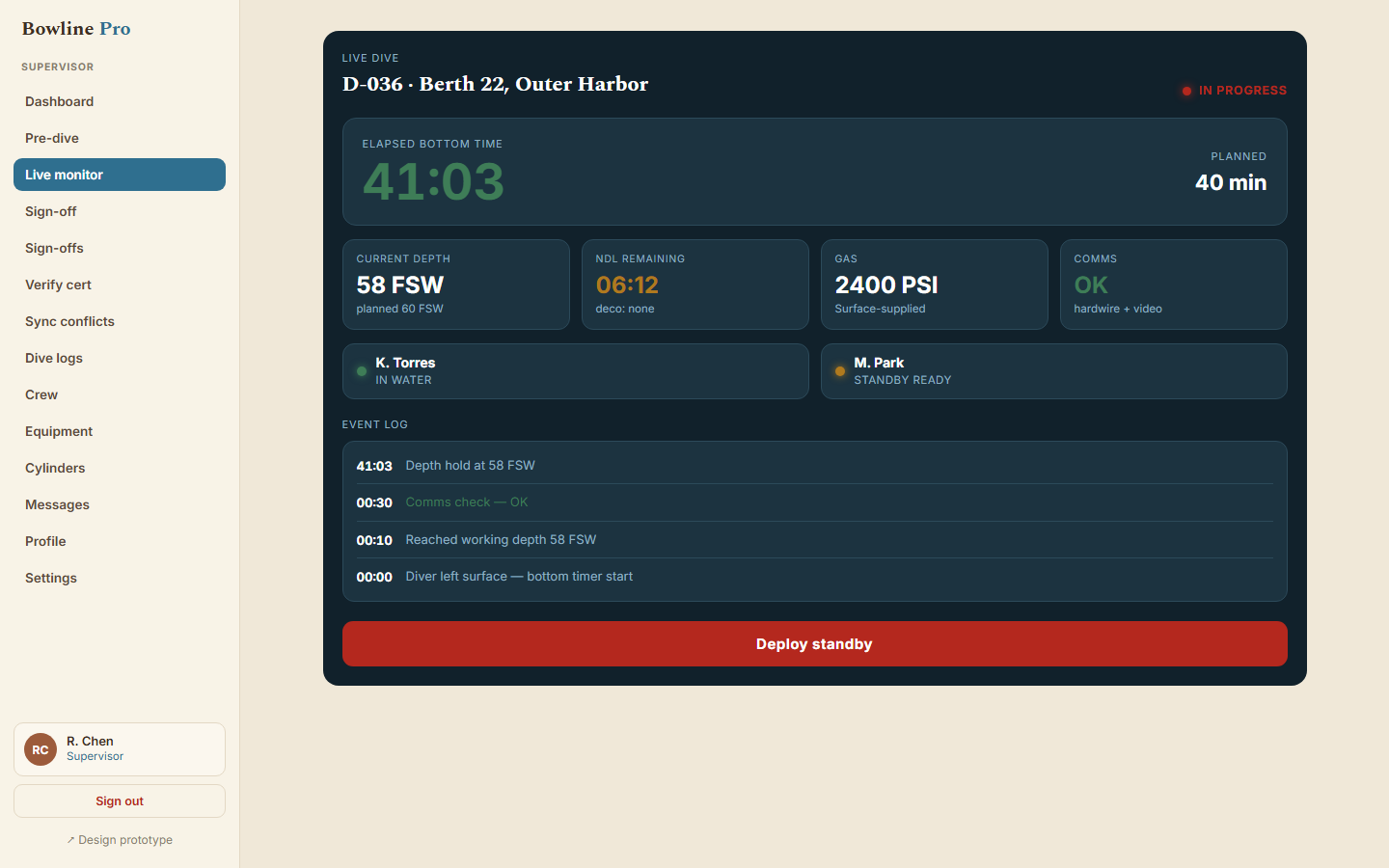Open Sign-offs list

click(x=120, y=248)
